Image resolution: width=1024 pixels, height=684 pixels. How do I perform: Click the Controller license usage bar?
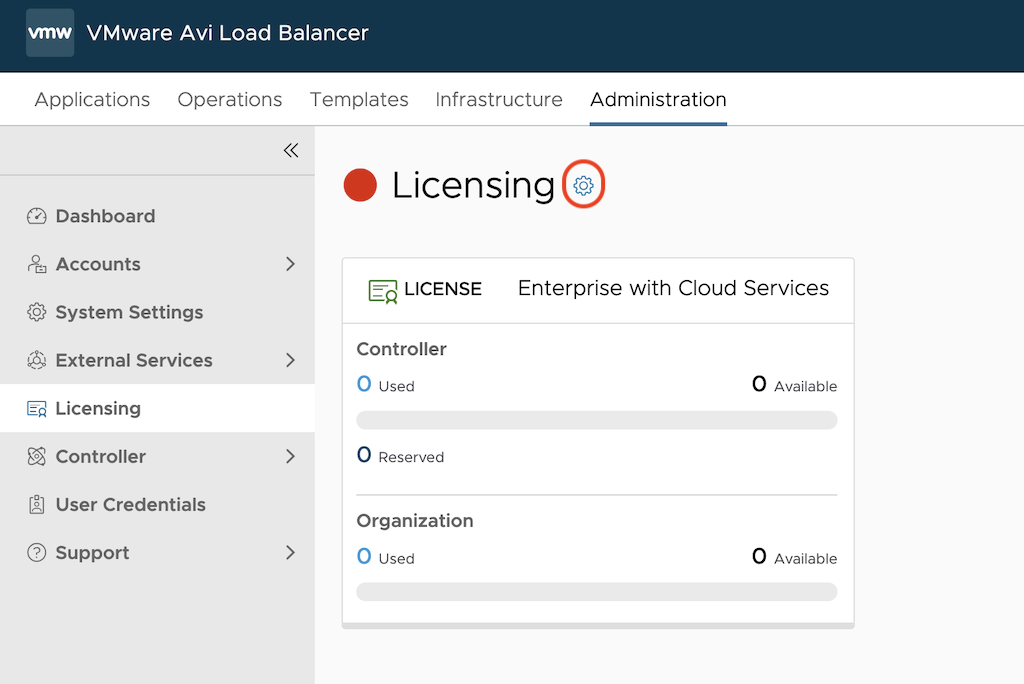(x=597, y=420)
